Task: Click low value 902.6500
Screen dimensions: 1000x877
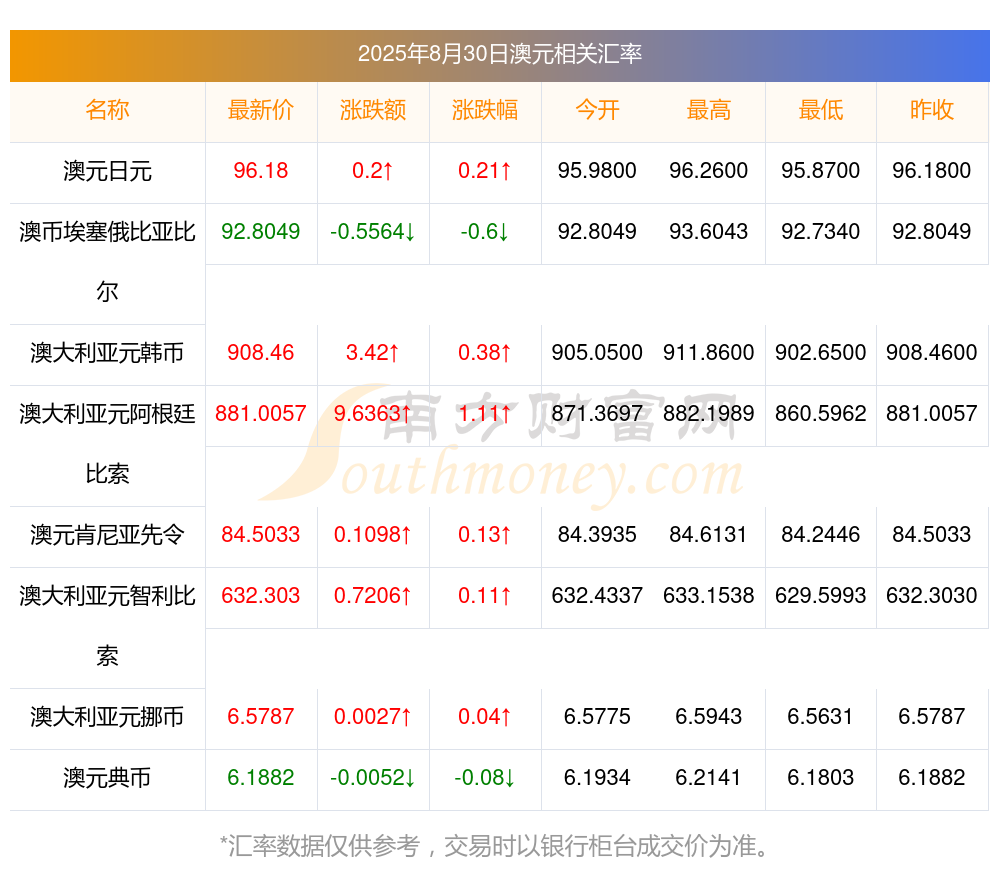Action: 821,353
